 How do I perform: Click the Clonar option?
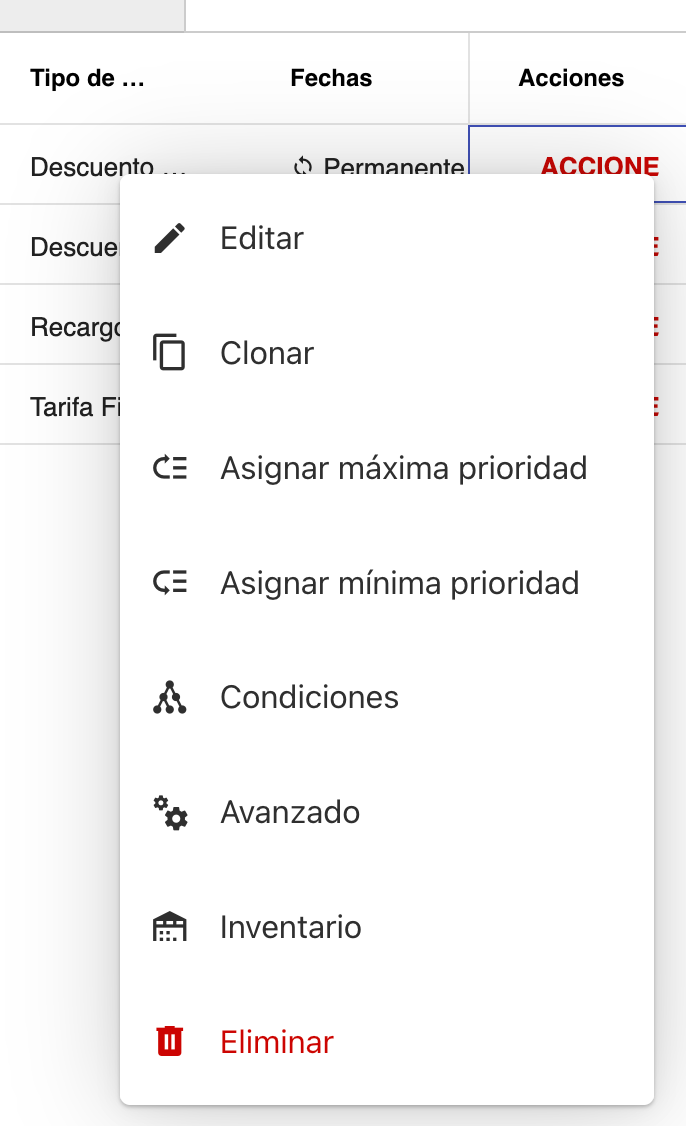[266, 352]
